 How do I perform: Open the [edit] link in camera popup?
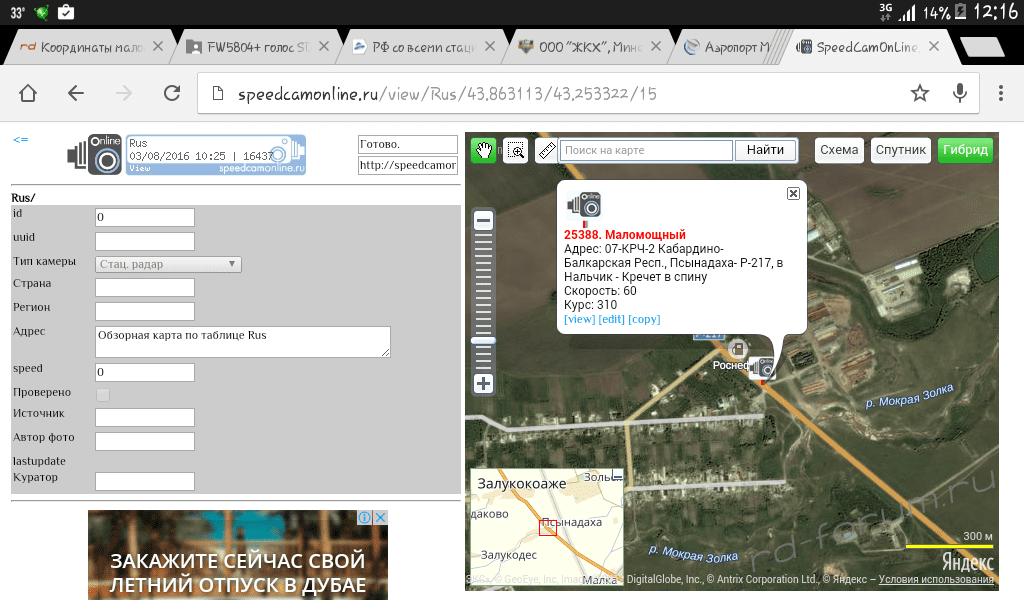(611, 319)
